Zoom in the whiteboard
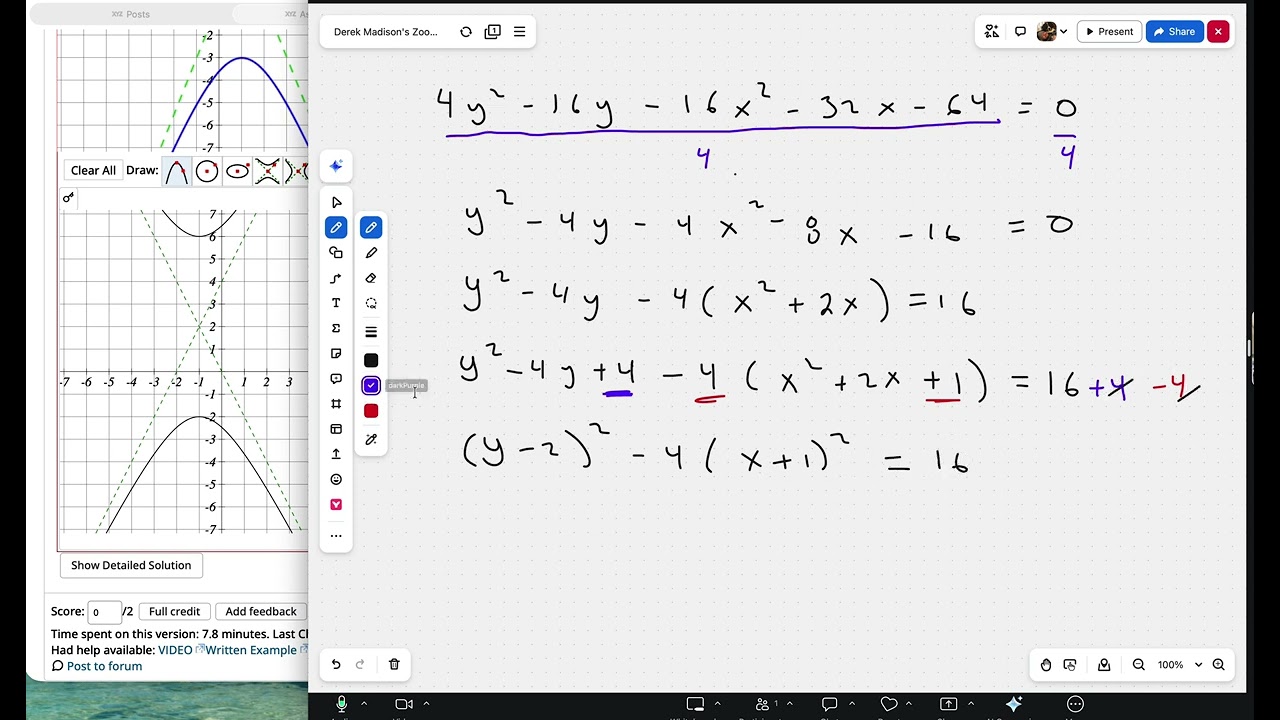The image size is (1280, 720). [1218, 665]
